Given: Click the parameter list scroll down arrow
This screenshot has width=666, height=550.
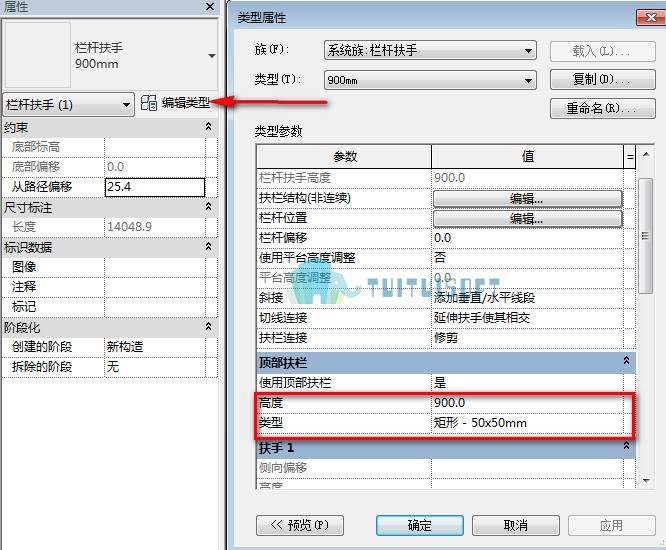Looking at the screenshot, I should tap(646, 481).
